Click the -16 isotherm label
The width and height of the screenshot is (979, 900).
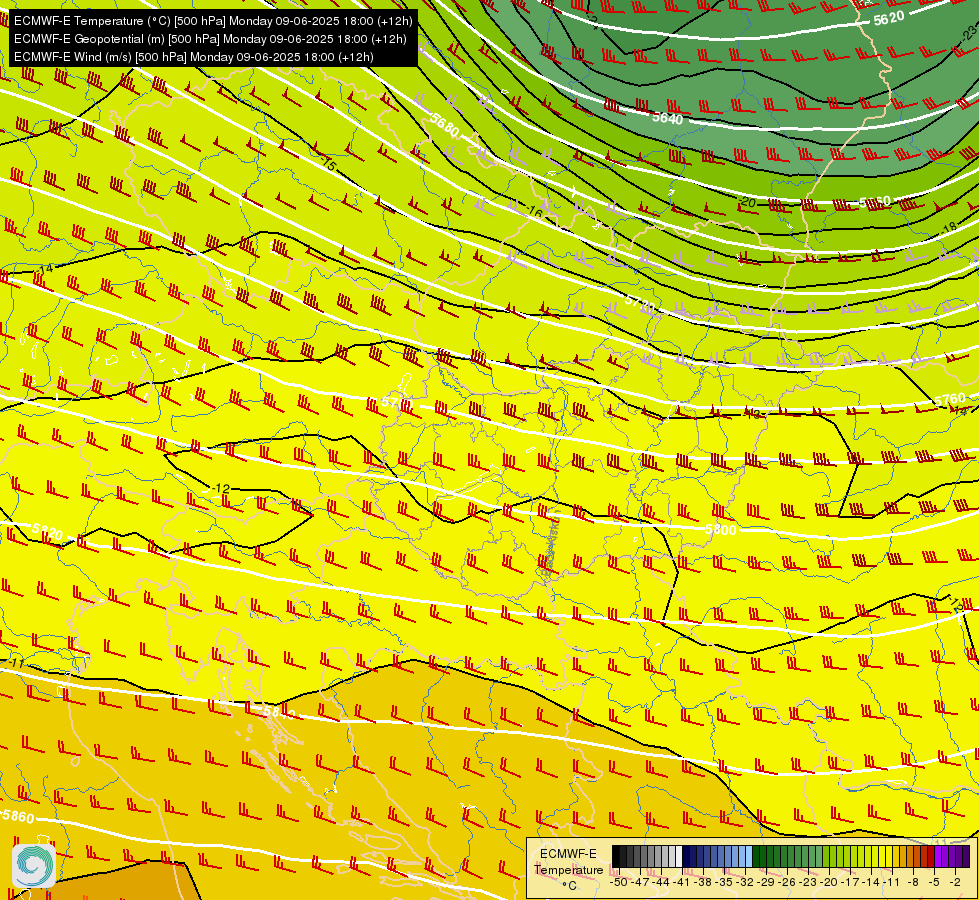(534, 211)
